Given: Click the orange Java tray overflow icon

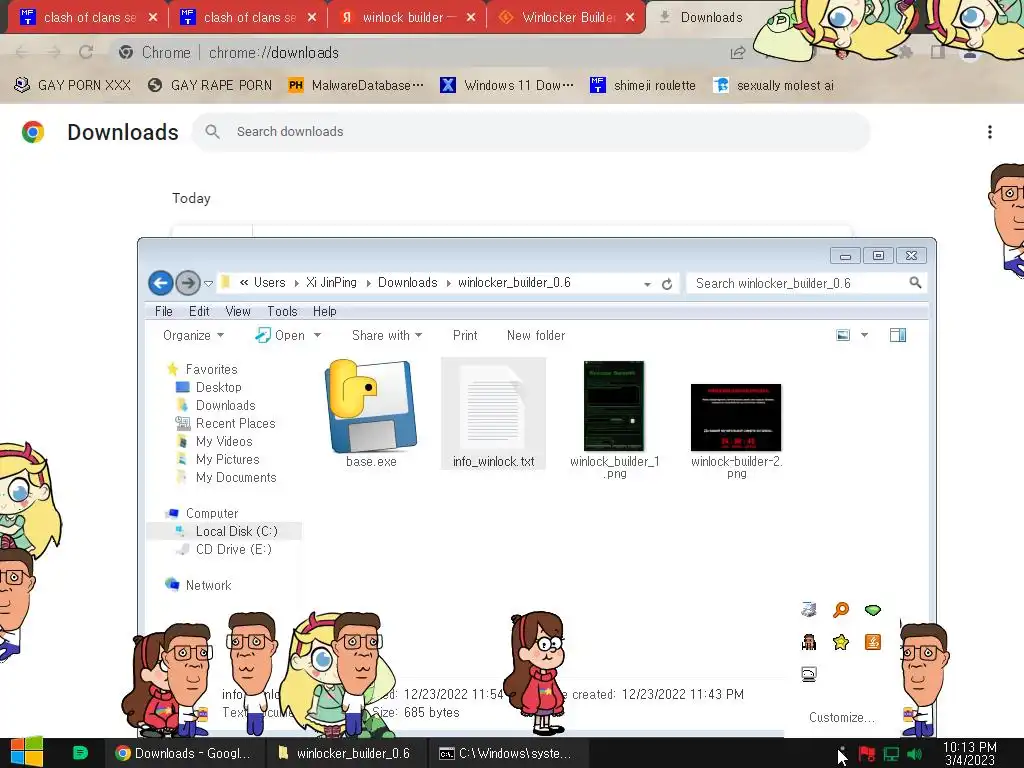Looking at the screenshot, I should click(x=873, y=642).
